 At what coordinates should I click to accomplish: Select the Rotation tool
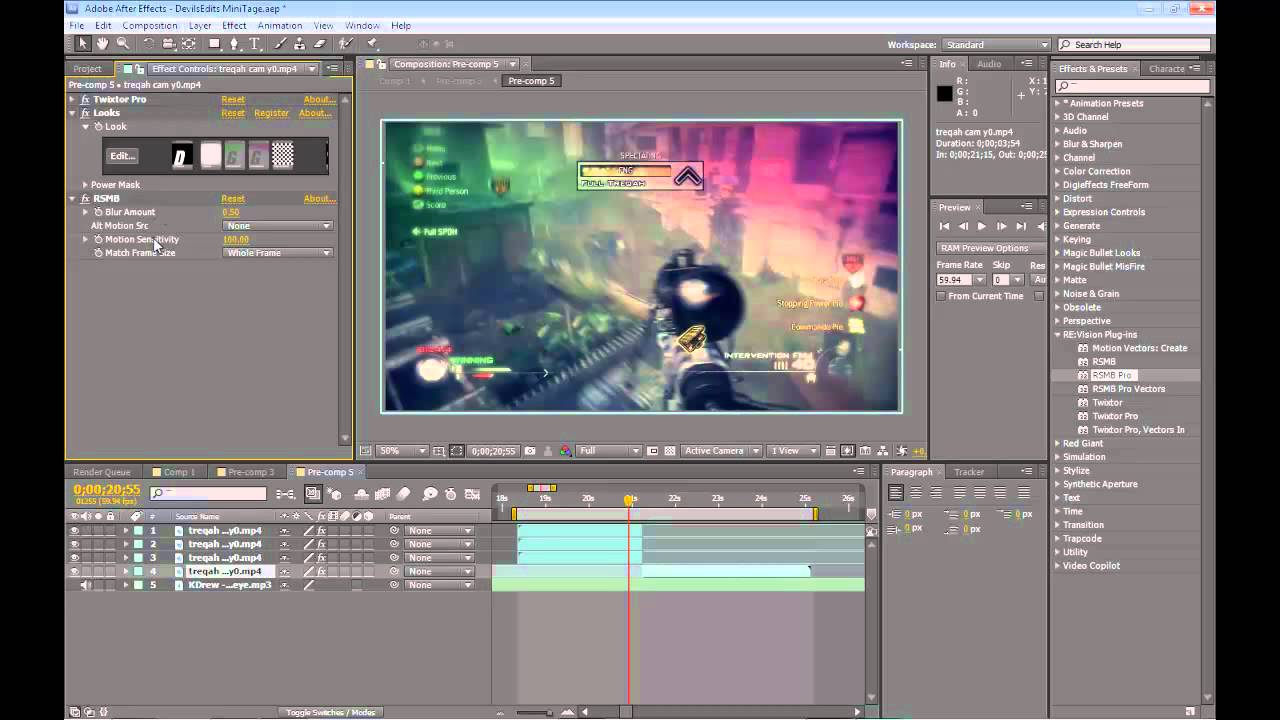[x=148, y=44]
